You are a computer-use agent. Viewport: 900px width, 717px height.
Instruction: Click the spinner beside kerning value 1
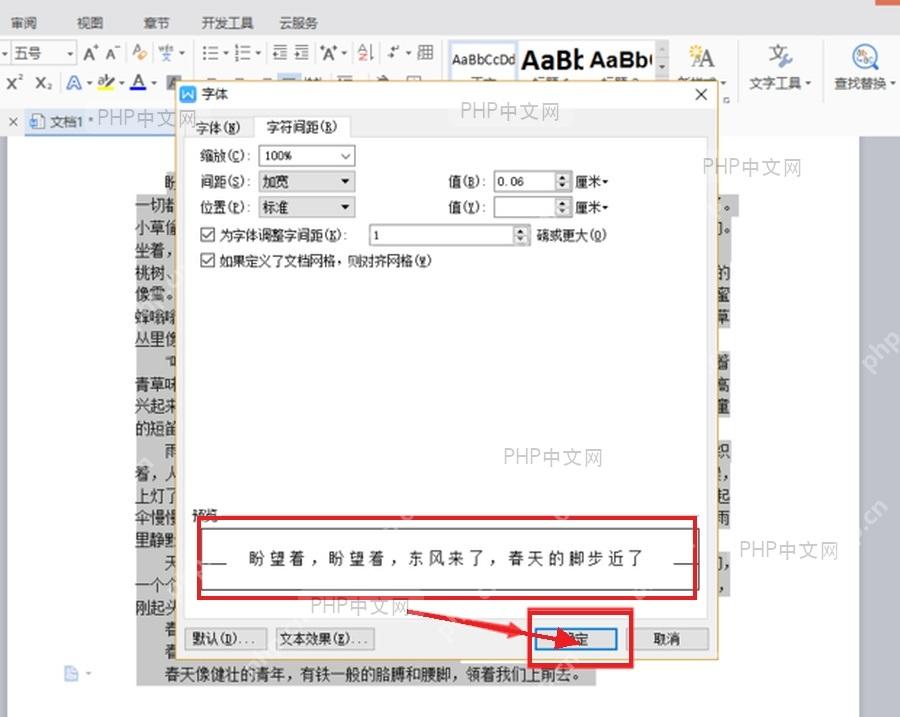521,235
